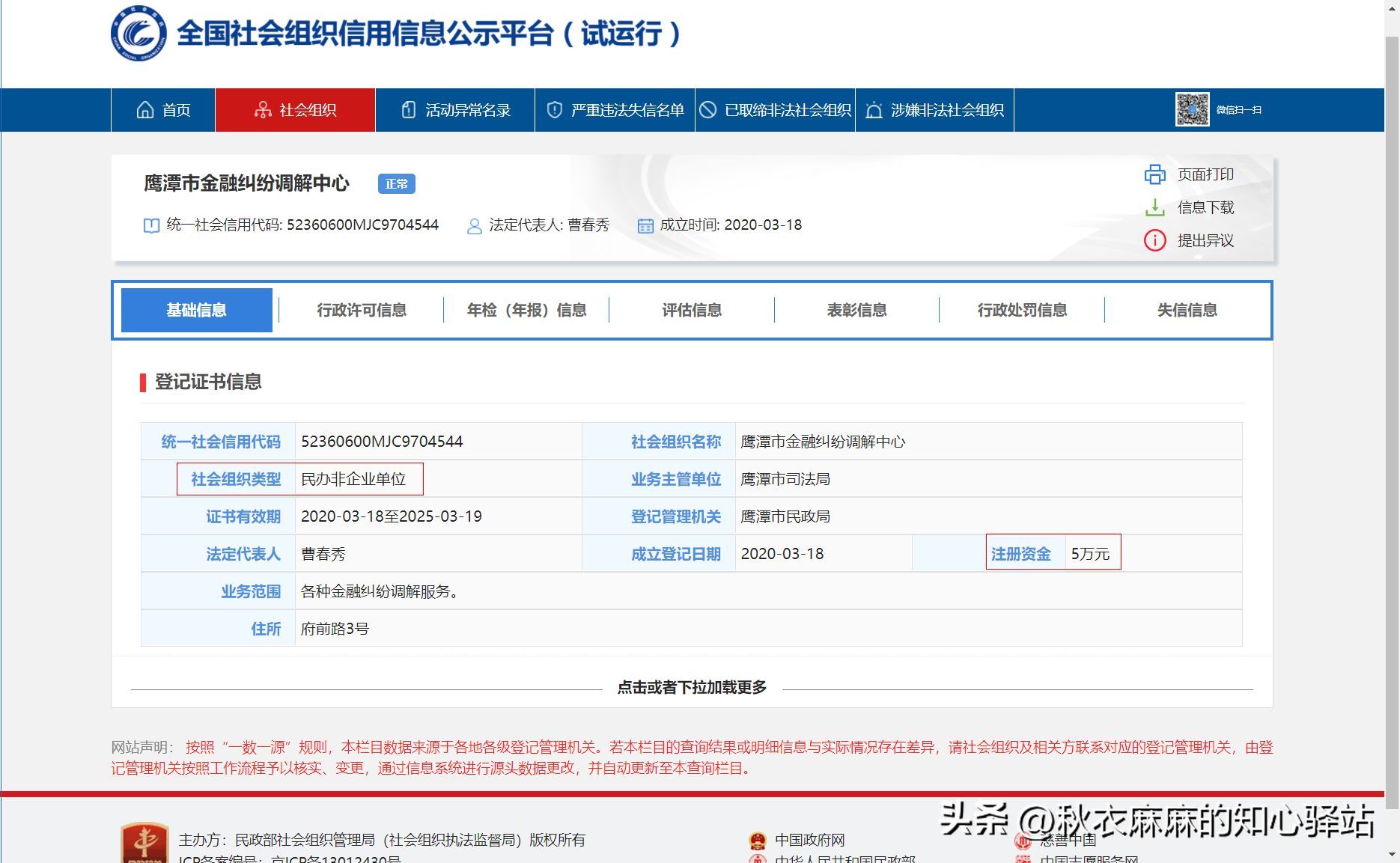Click the person icon beside 法定代表人
The height and width of the screenshot is (863, 1400).
pos(474,225)
